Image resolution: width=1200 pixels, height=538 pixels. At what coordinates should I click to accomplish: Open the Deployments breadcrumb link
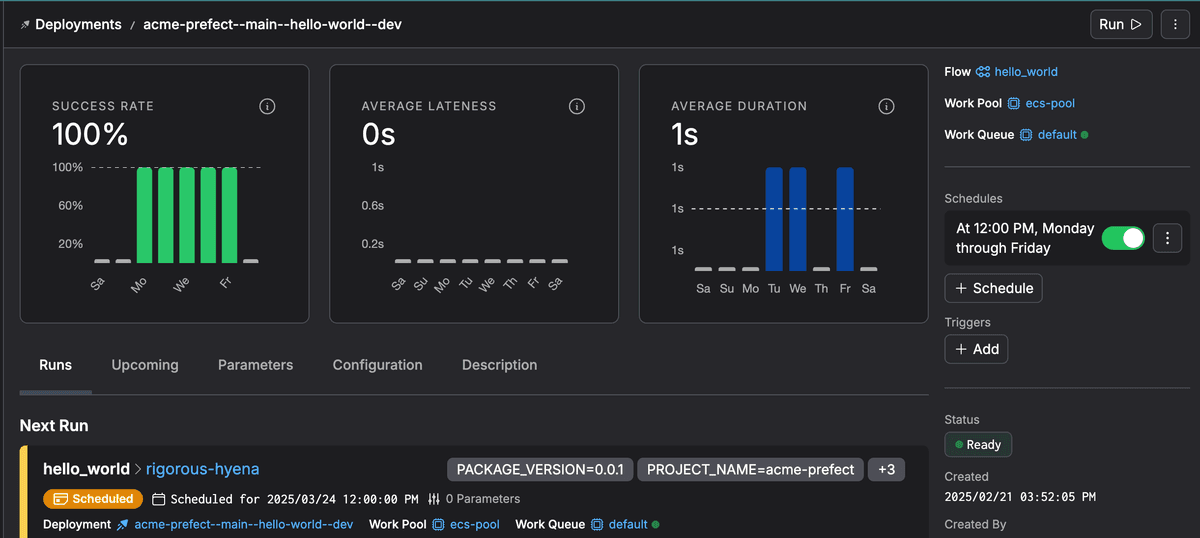point(78,24)
